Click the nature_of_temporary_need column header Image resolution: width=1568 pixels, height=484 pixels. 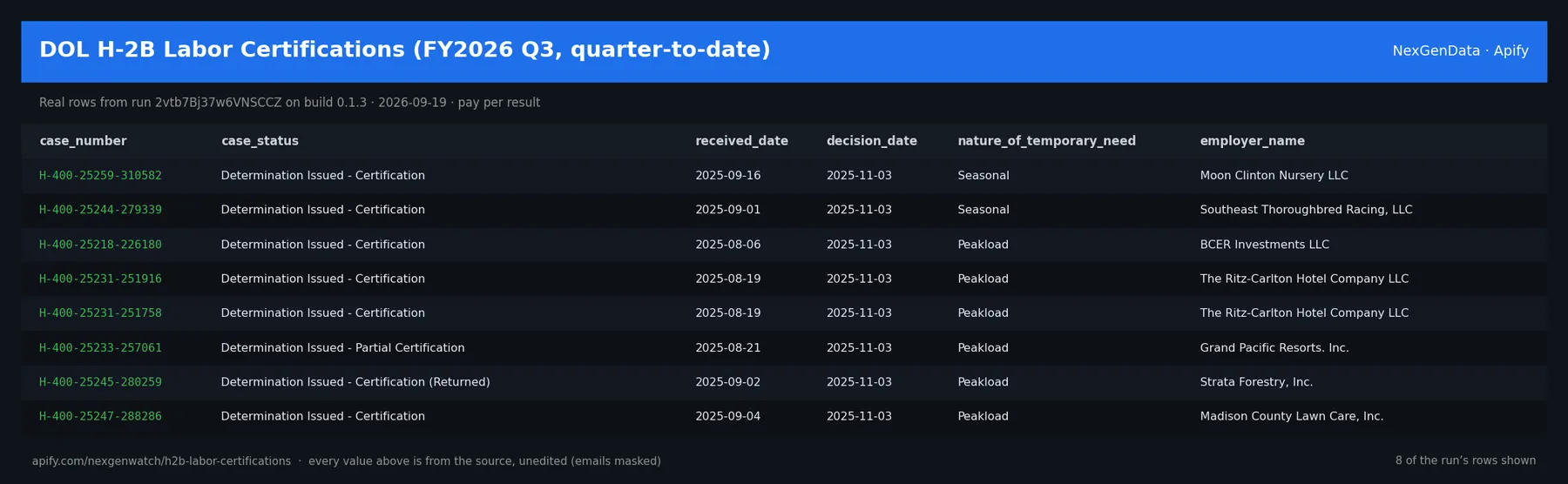[1046, 141]
